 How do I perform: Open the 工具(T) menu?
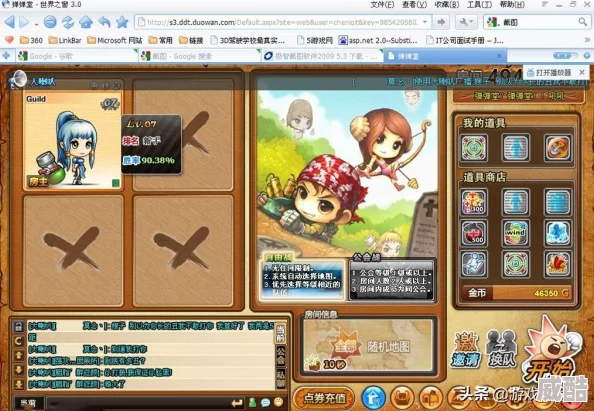(x=479, y=5)
